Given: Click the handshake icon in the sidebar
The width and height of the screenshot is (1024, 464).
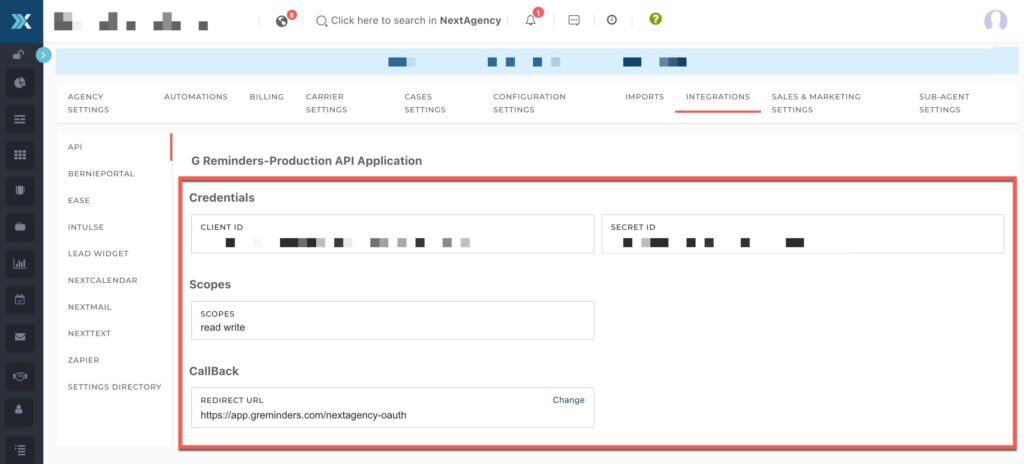Looking at the screenshot, I should [x=20, y=375].
